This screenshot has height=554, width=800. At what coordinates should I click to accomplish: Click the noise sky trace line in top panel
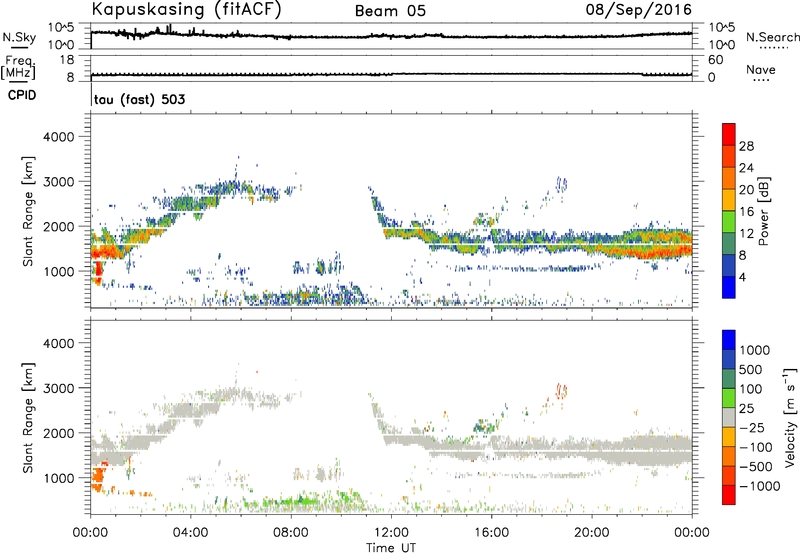391,36
